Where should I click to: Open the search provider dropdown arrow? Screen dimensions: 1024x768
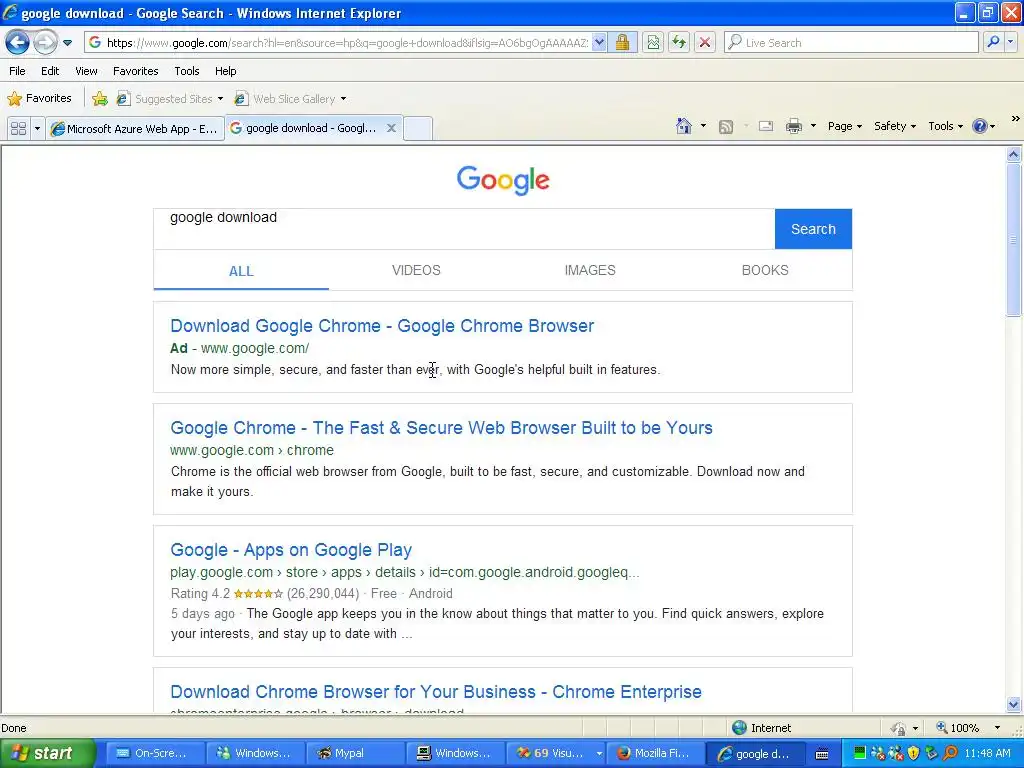coord(1011,43)
